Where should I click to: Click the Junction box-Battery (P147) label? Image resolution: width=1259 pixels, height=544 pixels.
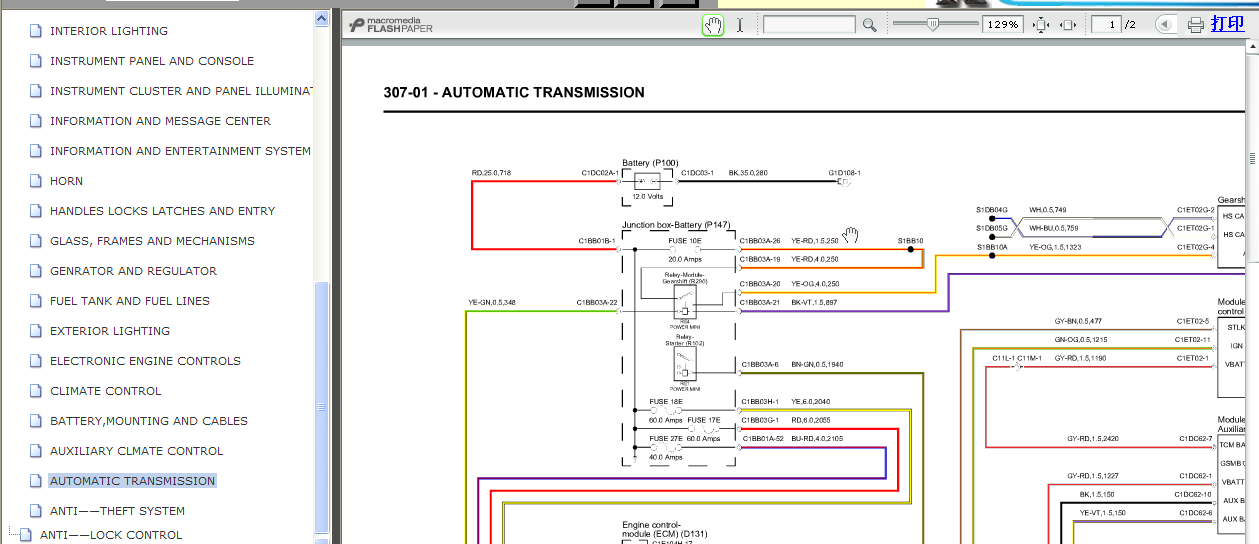676,226
